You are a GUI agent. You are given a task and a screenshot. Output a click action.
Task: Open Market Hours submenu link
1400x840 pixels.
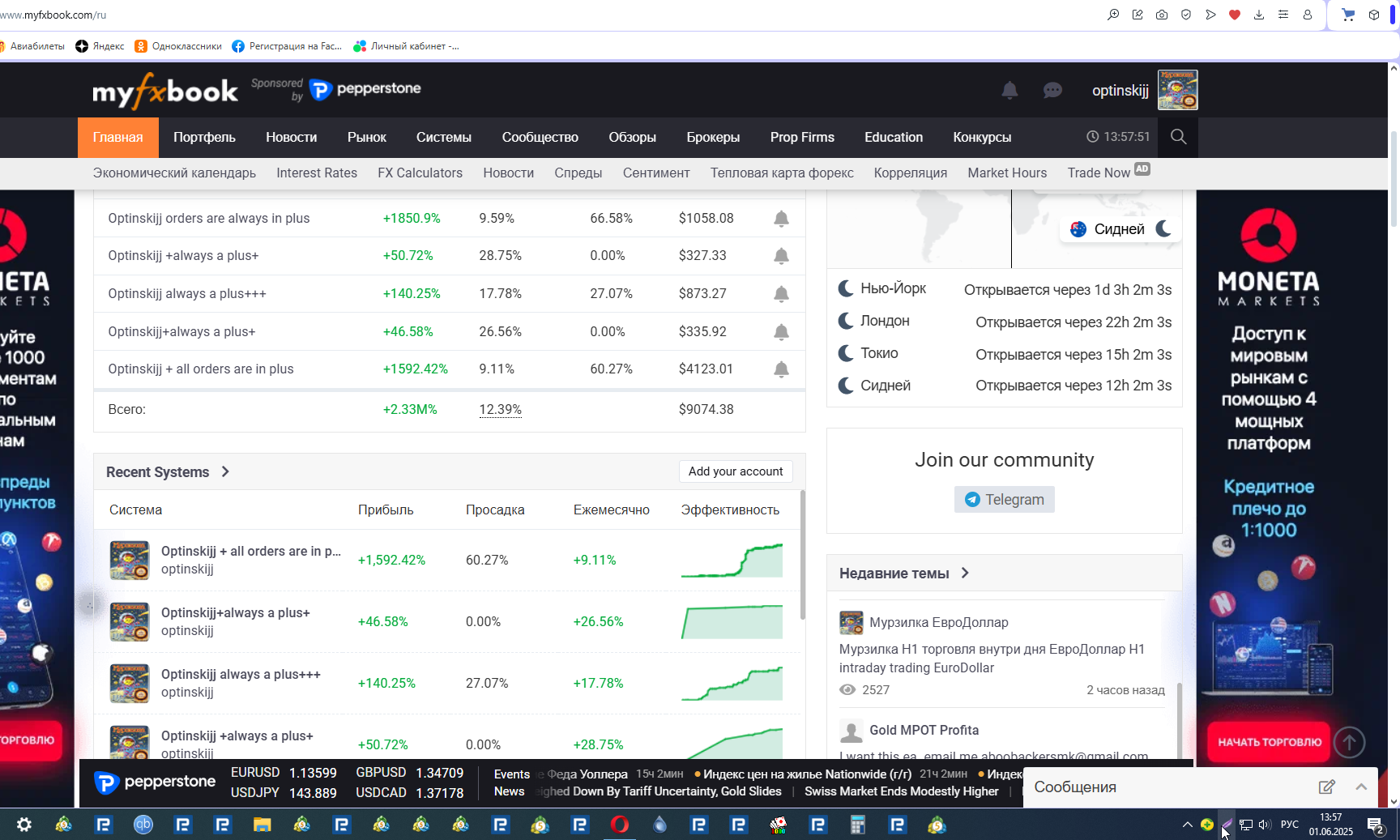click(x=1007, y=173)
